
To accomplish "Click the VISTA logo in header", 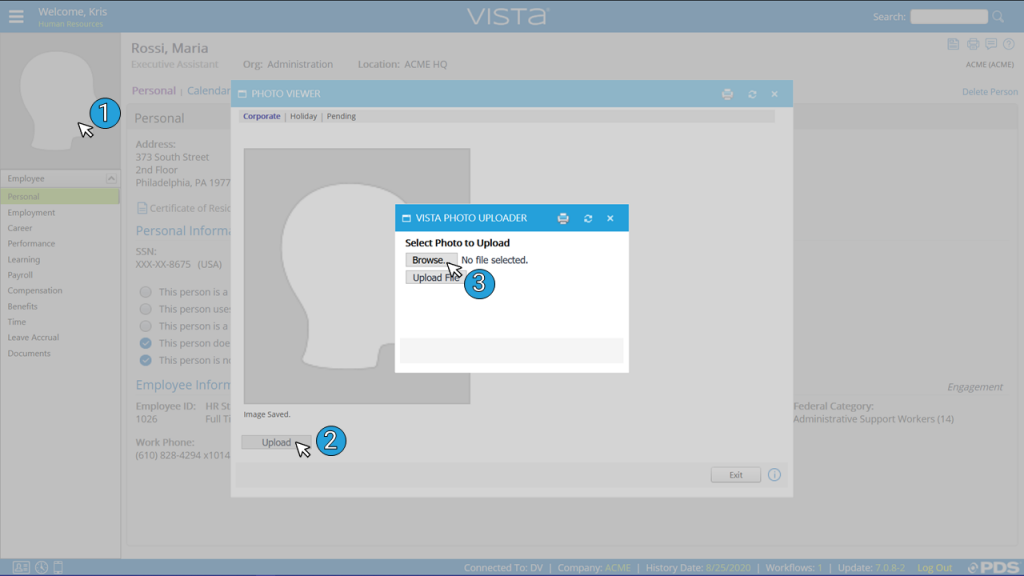I will (x=508, y=16).
